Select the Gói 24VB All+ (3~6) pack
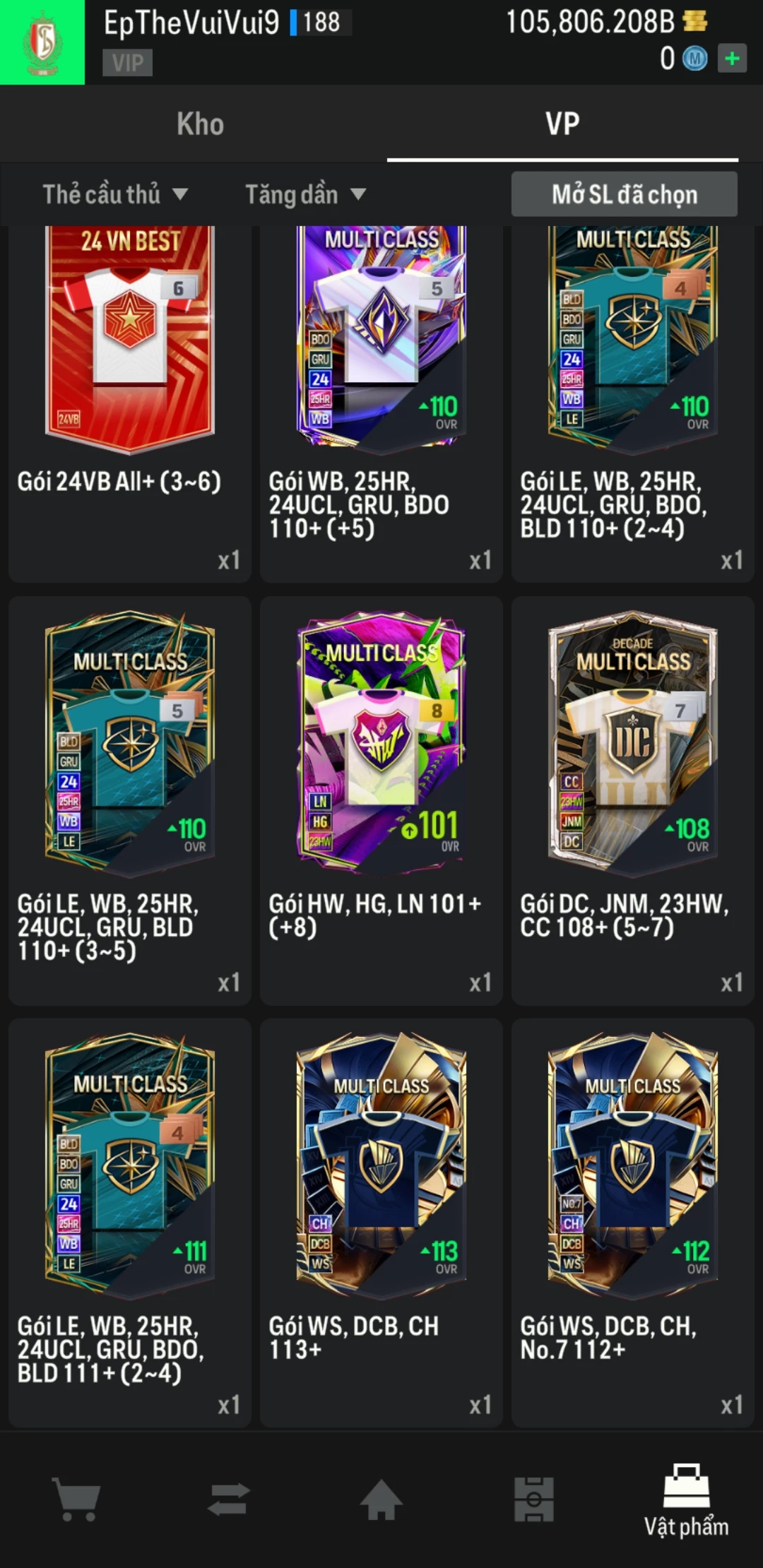This screenshot has height=1568, width=763. tap(130, 404)
